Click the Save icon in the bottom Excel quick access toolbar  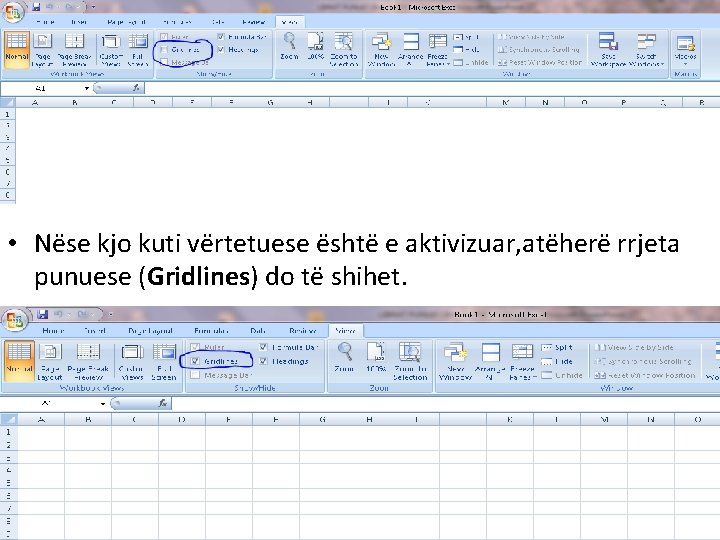click(x=43, y=314)
